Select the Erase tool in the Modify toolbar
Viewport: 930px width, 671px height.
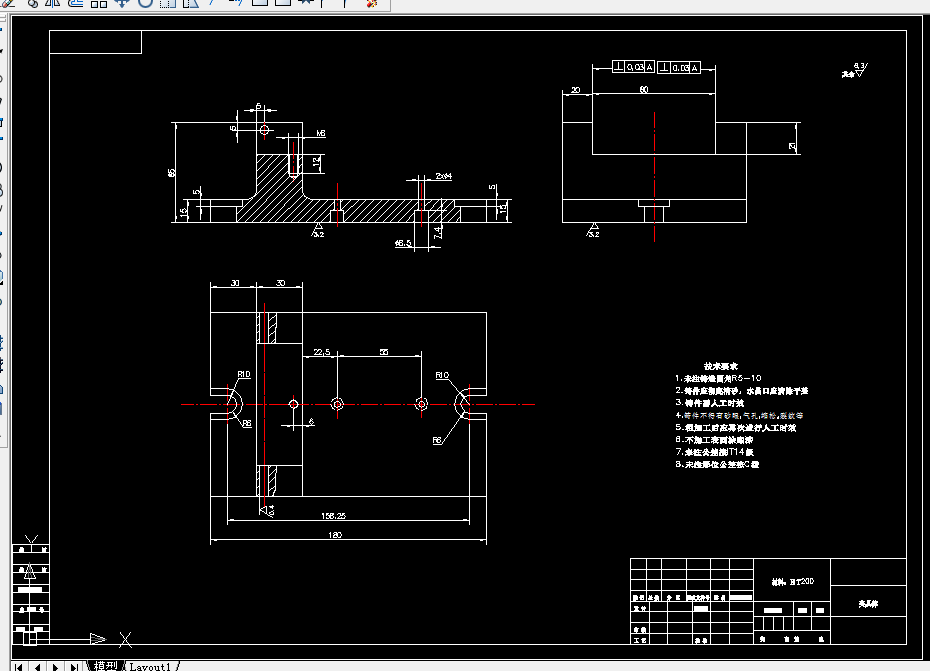pos(7,3)
